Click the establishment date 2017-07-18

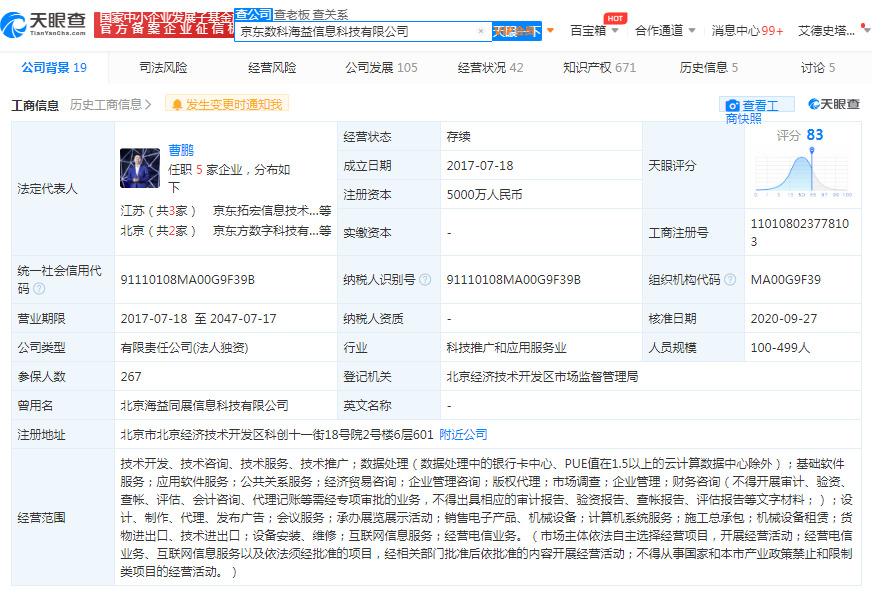(480, 166)
